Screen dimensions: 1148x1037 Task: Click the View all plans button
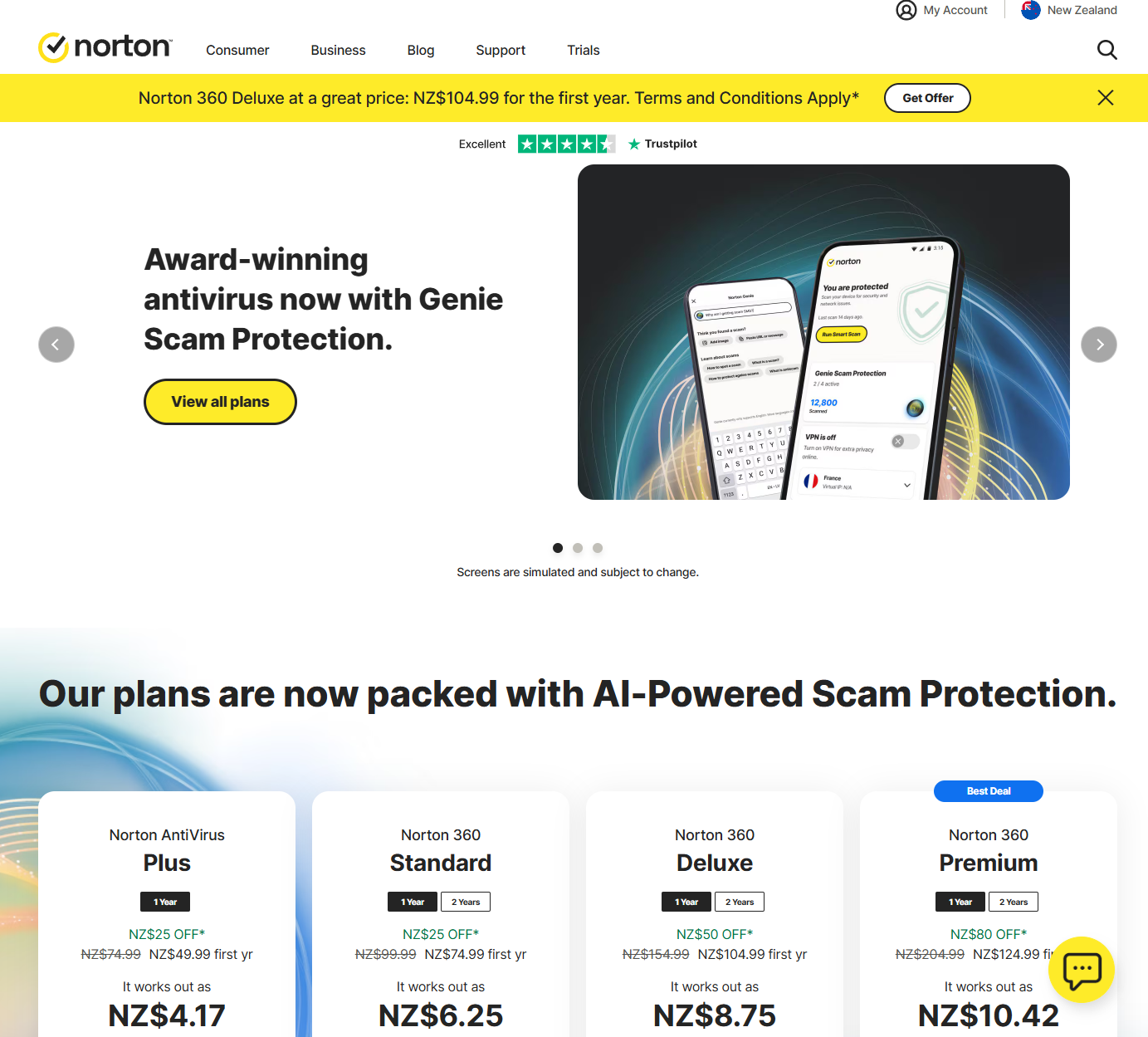[x=220, y=402]
